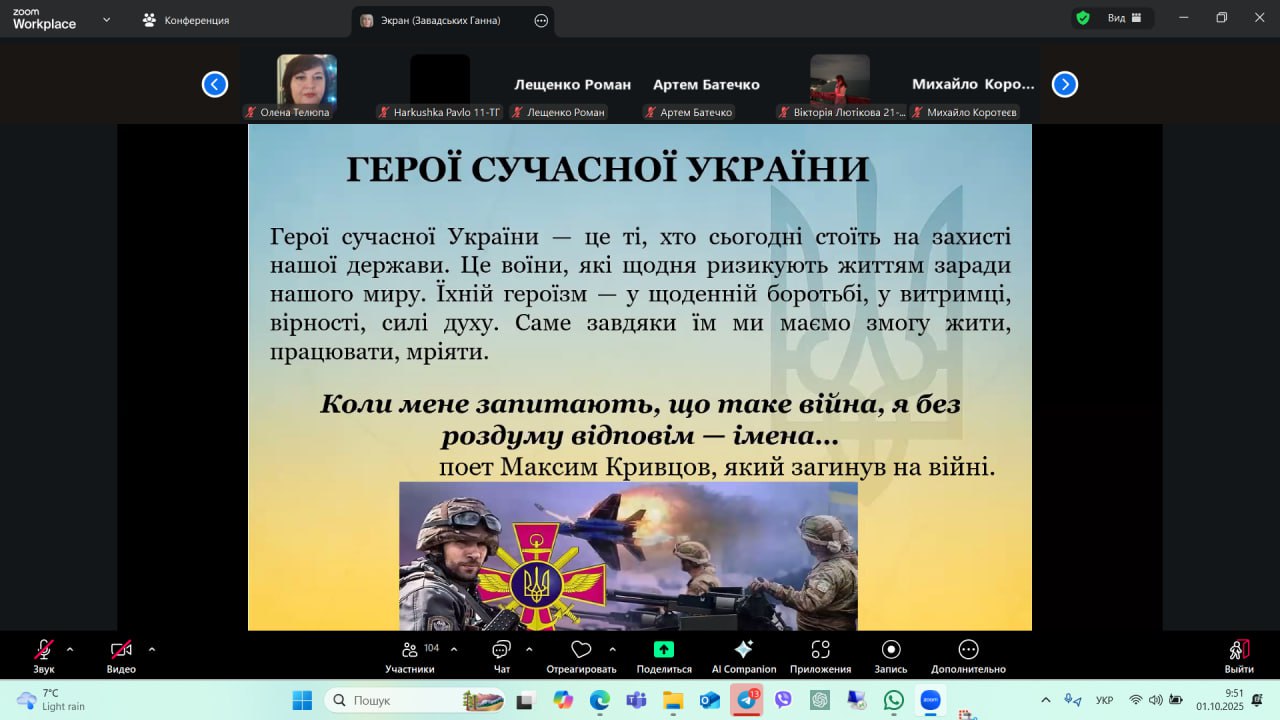
Task: Open Microsoft Teams from the taskbar
Action: pos(636,700)
